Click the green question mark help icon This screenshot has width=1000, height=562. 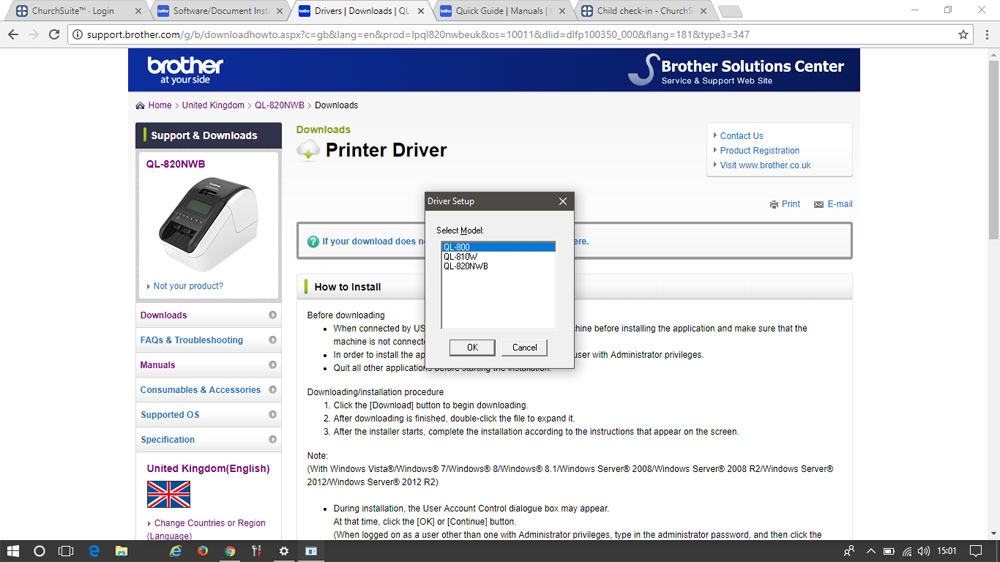tap(312, 241)
